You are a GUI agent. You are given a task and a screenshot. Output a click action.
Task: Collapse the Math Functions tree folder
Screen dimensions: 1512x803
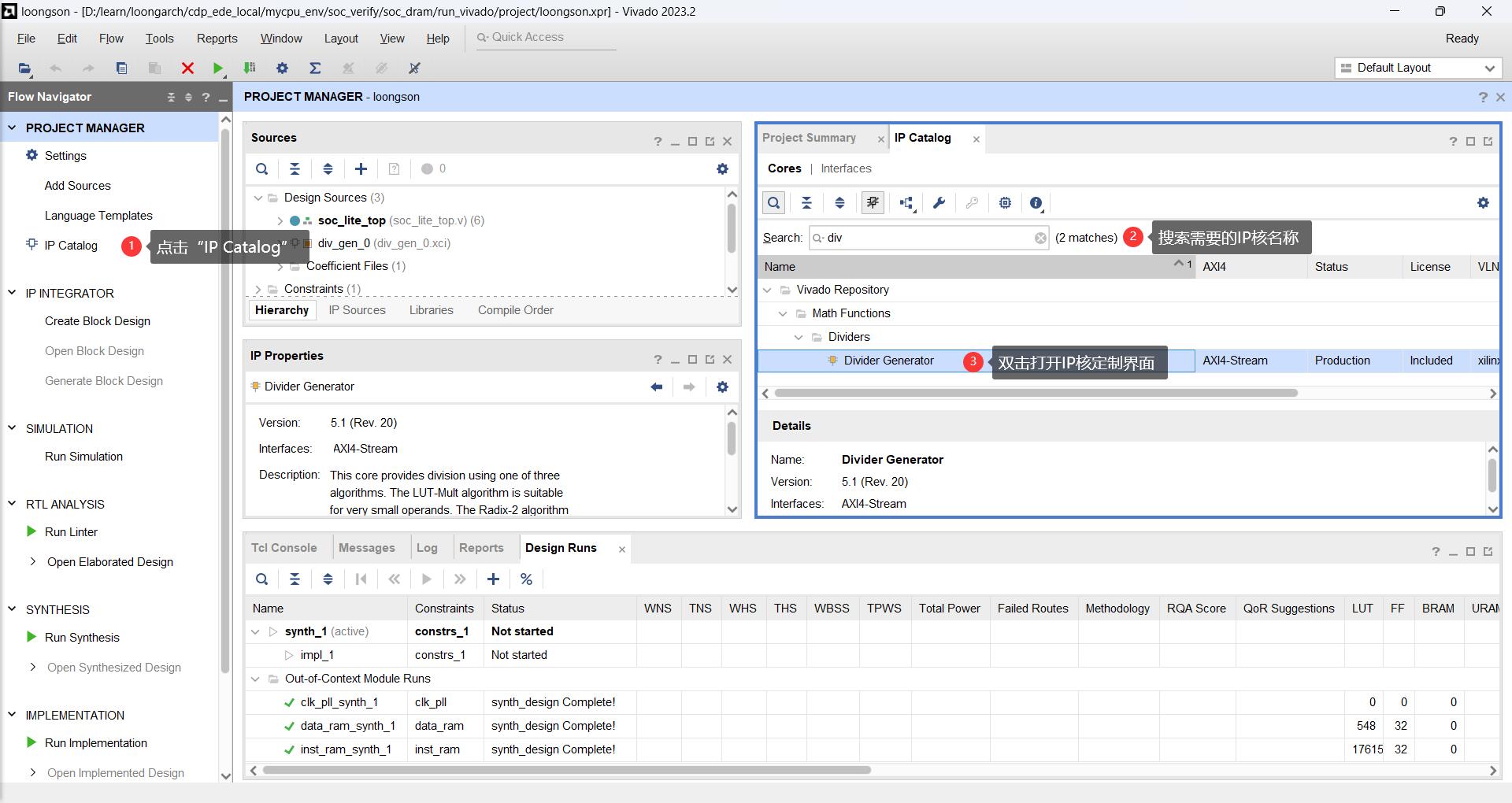tap(783, 313)
